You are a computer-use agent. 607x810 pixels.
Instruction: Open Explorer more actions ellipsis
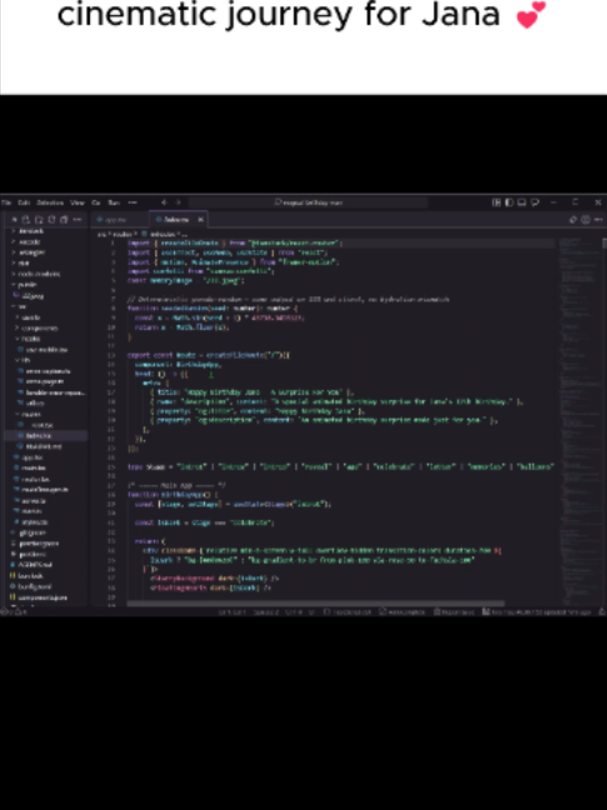(x=77, y=220)
